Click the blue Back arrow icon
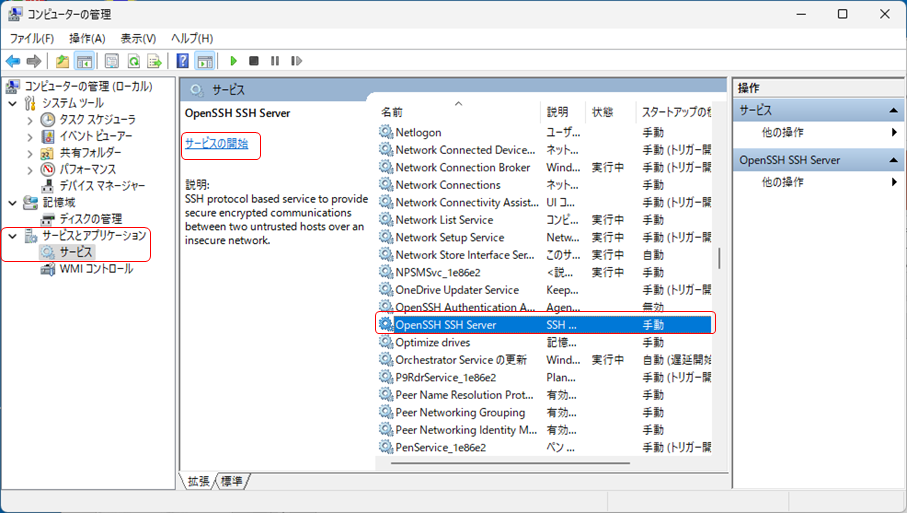The width and height of the screenshot is (907, 513). click(13, 61)
